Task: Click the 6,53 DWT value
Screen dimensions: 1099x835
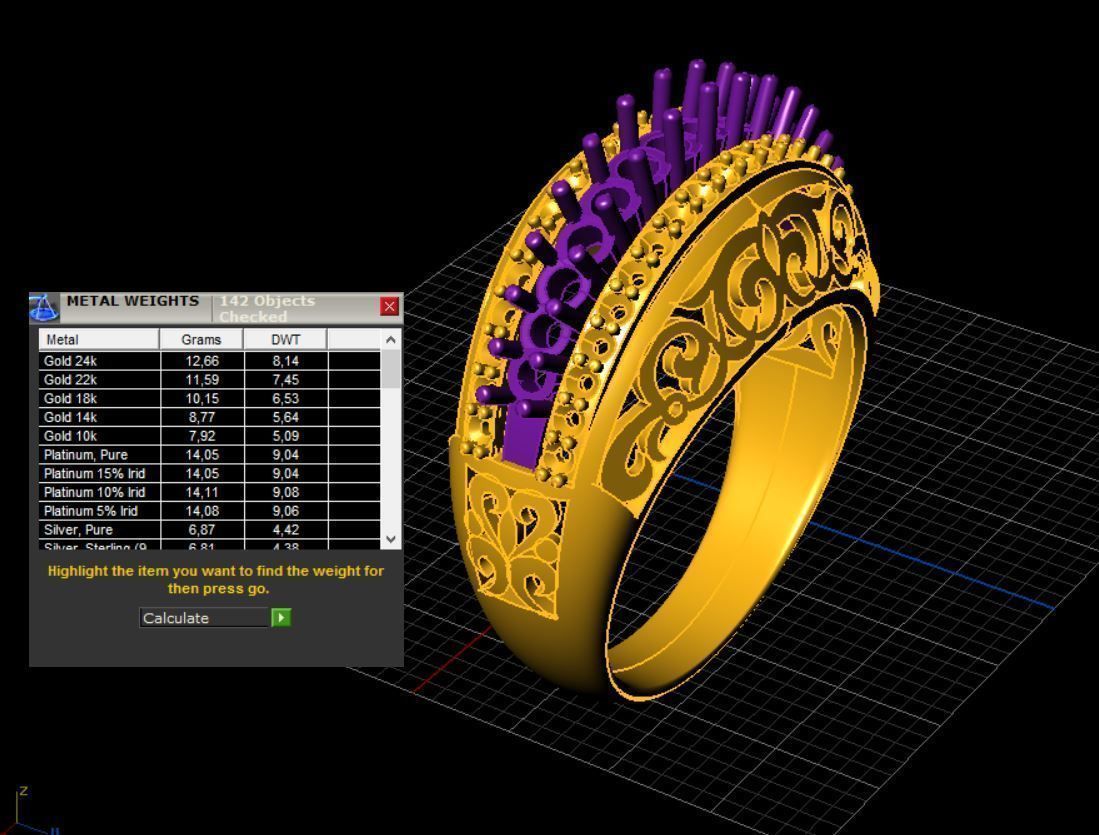Action: (x=286, y=398)
